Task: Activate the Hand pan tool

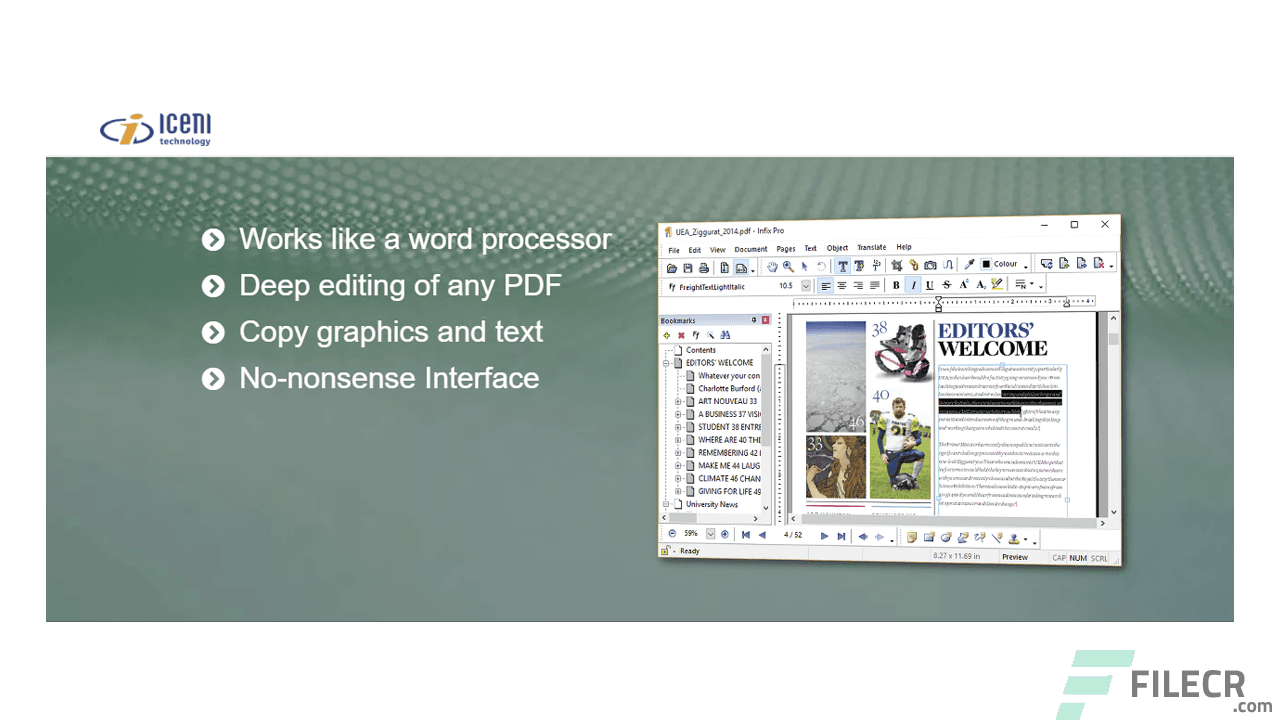Action: pos(772,266)
